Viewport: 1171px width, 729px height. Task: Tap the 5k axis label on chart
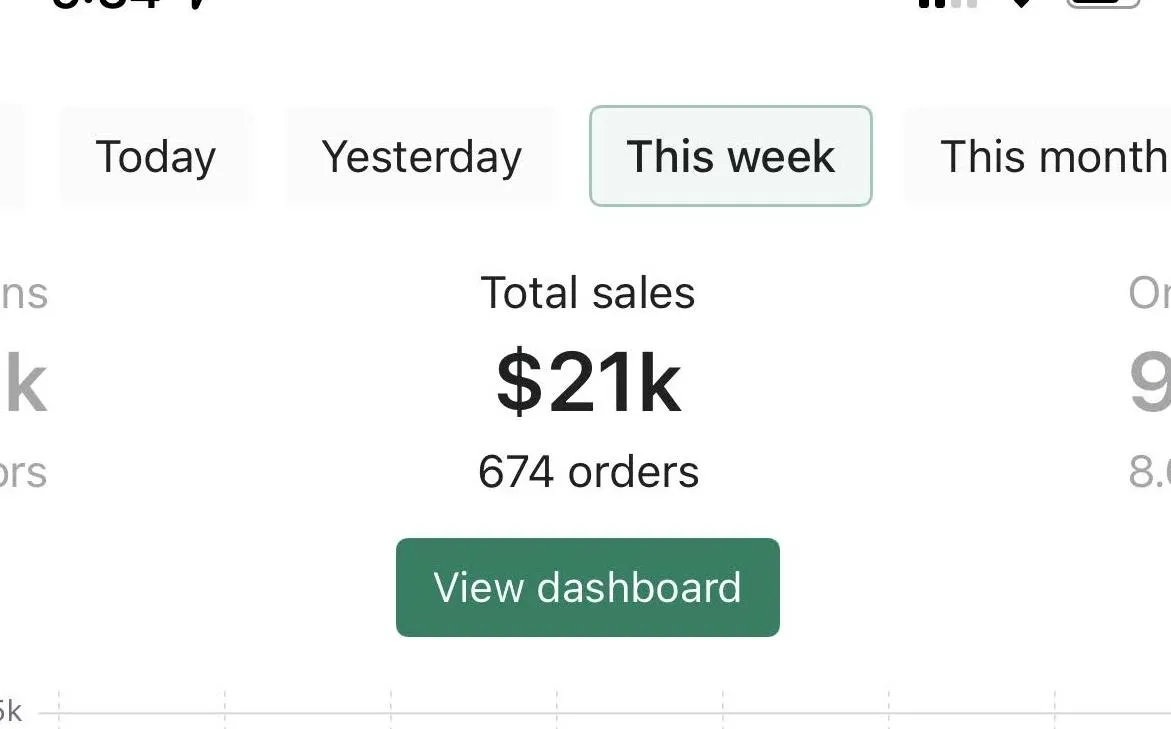point(10,711)
